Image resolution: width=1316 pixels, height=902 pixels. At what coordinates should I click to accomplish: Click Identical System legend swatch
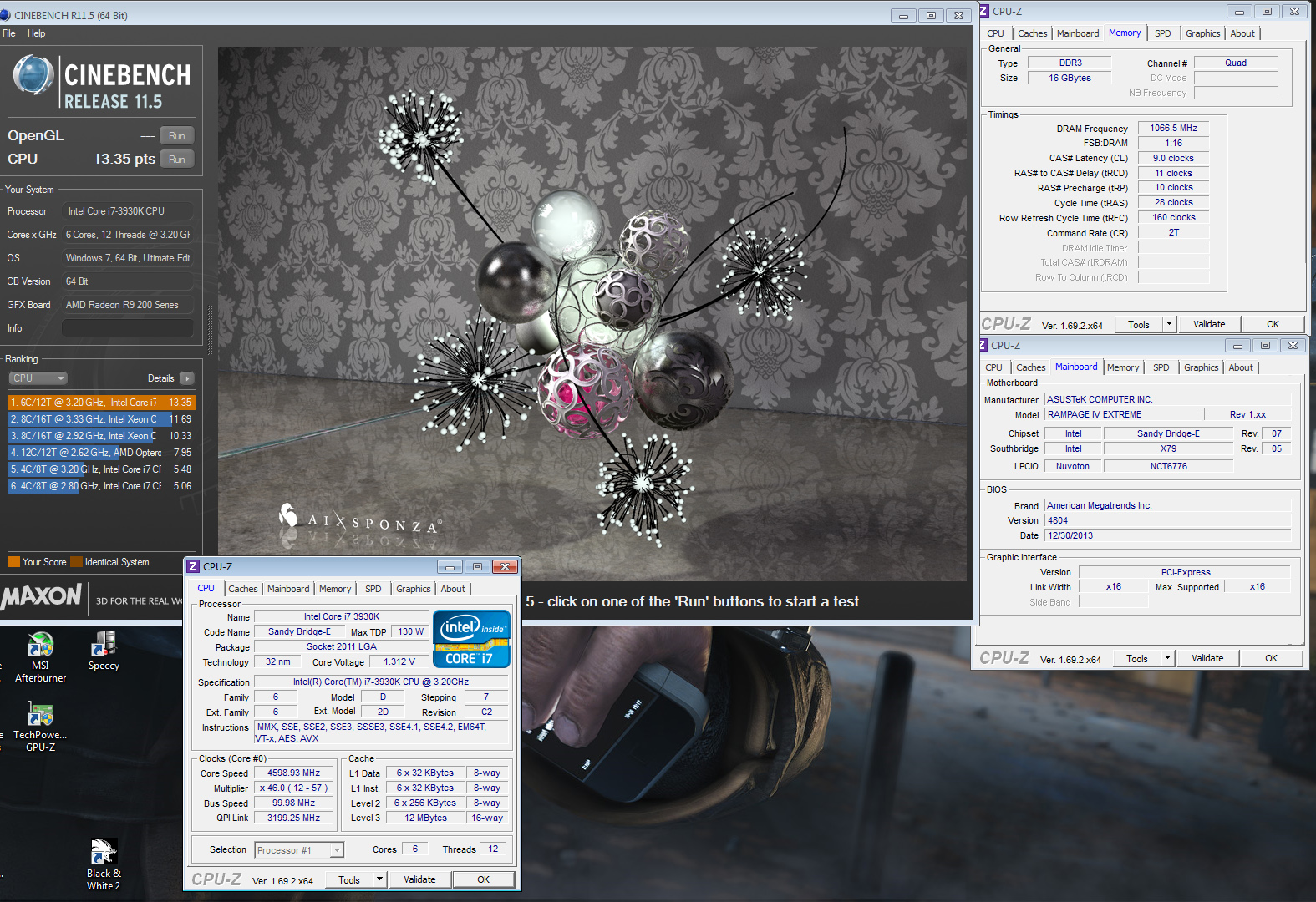click(77, 562)
